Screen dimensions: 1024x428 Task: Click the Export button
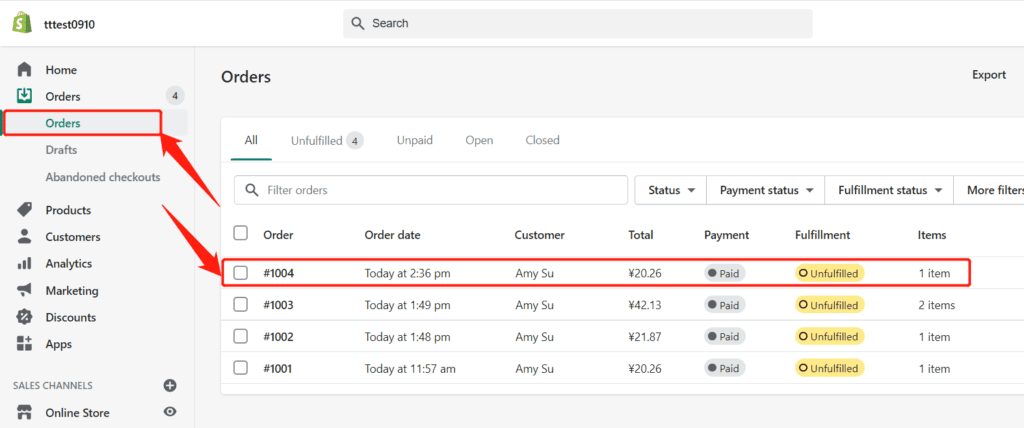[x=988, y=75]
